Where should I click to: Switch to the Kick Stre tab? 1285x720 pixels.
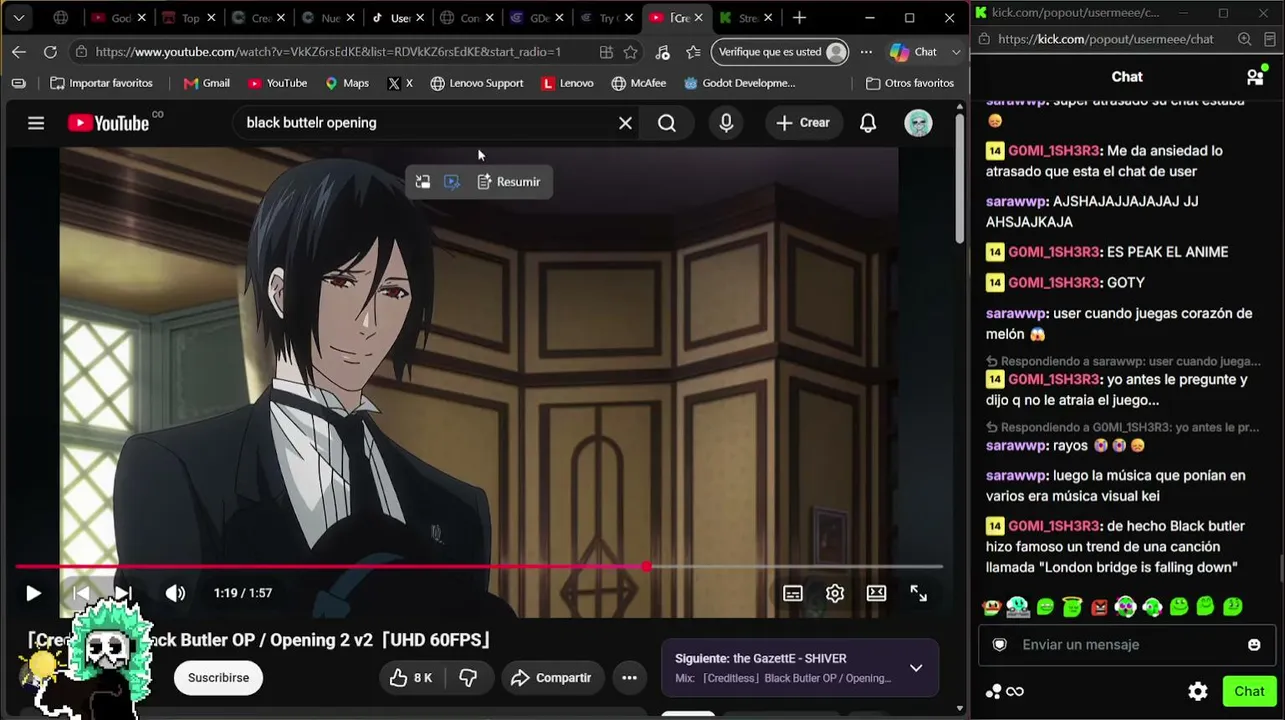747,18
